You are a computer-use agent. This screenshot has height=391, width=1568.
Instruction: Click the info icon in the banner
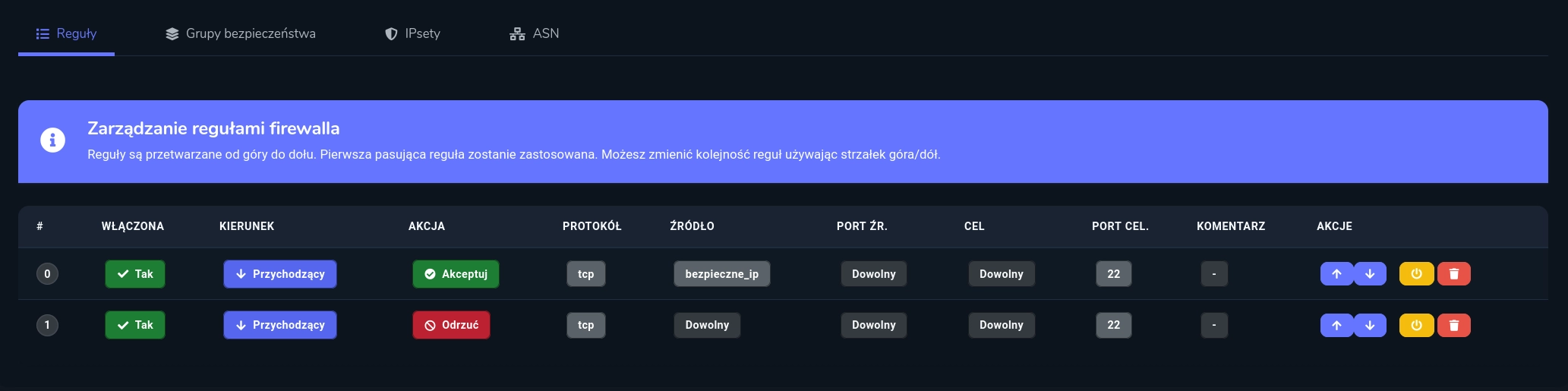click(x=52, y=140)
